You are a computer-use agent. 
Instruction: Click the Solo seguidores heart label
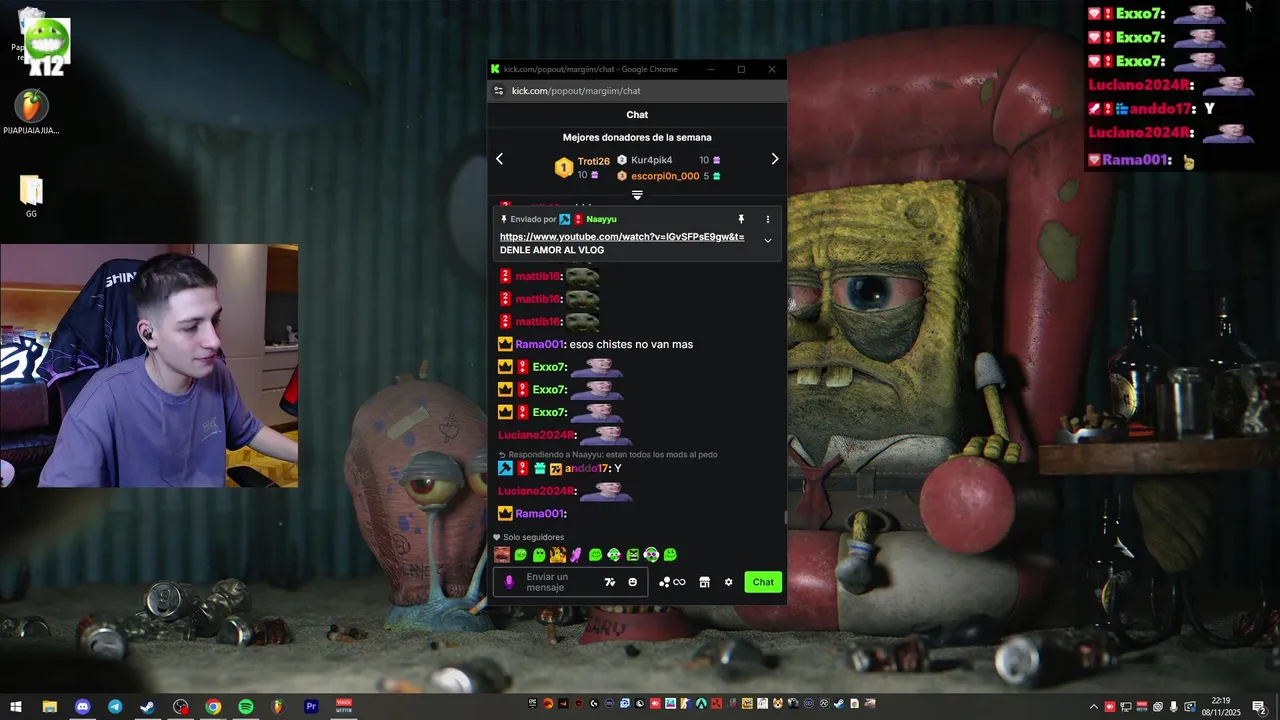(x=529, y=537)
